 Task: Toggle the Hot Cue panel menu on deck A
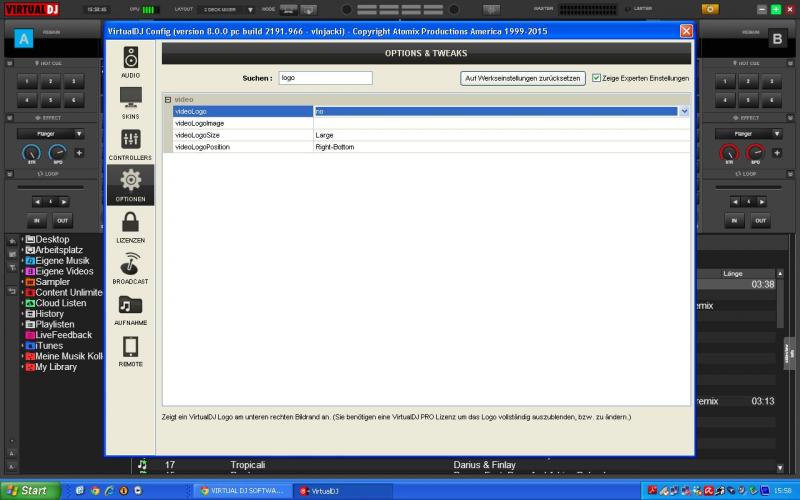point(9,63)
